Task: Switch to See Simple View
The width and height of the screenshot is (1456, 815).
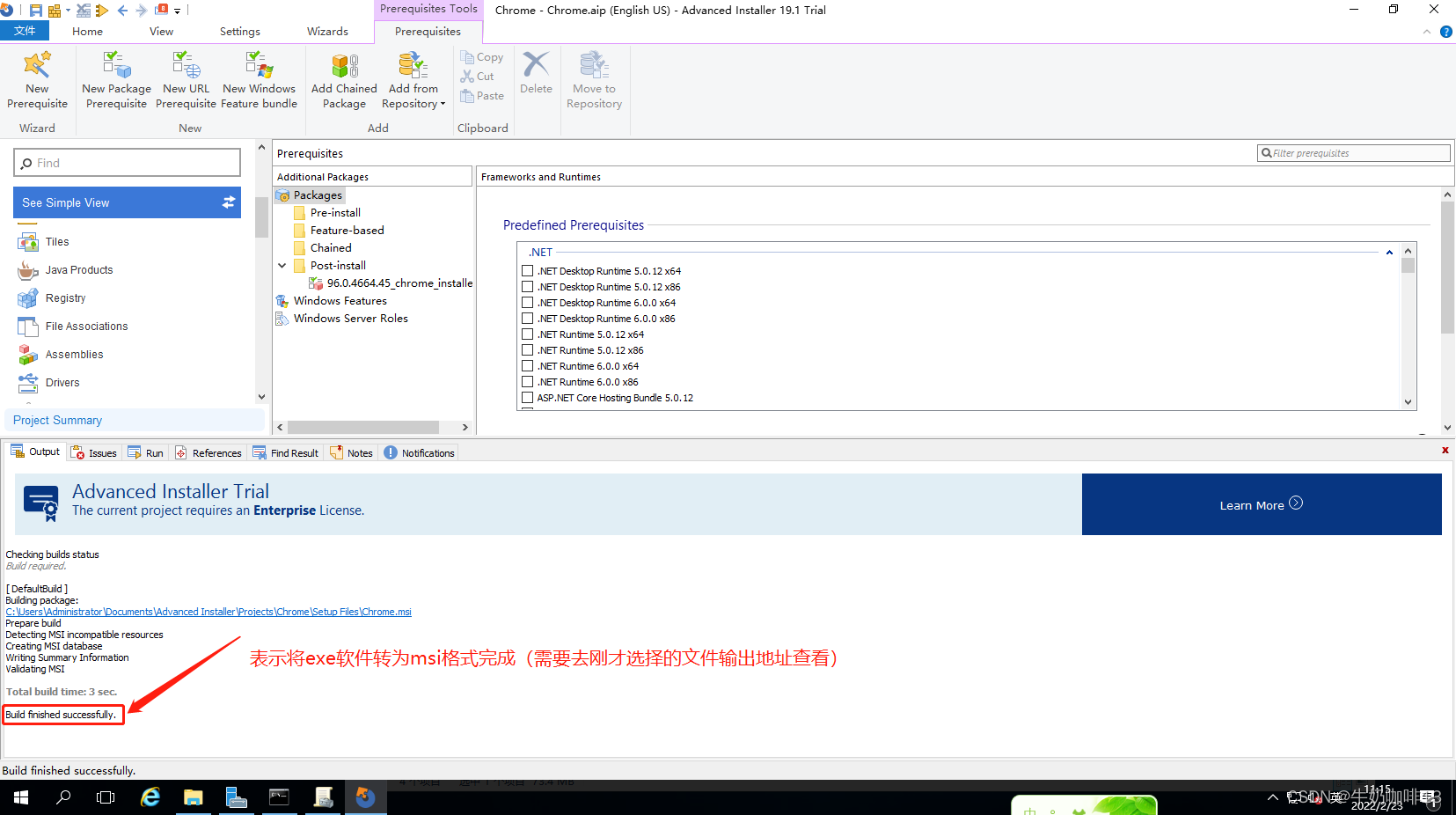Action: point(127,202)
